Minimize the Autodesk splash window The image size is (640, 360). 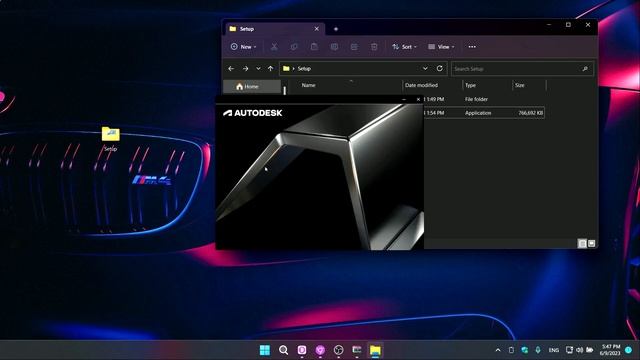404,99
